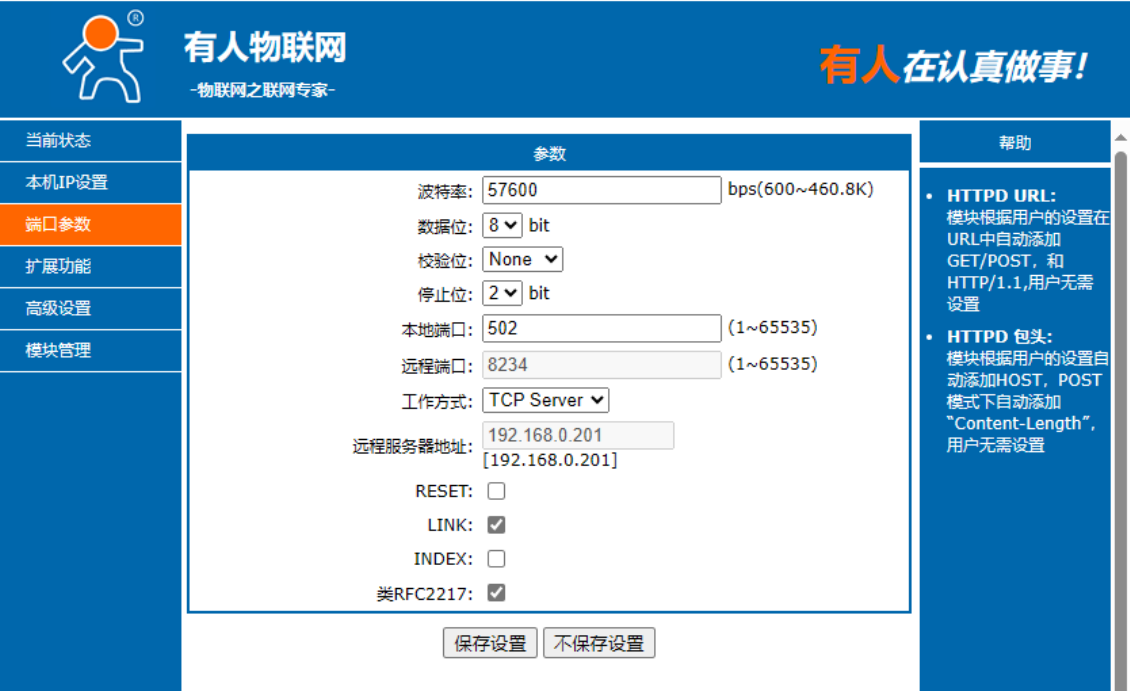Change the 工作方式 TCP Server dropdown
Screen dimensions: 1130x691
(545, 400)
